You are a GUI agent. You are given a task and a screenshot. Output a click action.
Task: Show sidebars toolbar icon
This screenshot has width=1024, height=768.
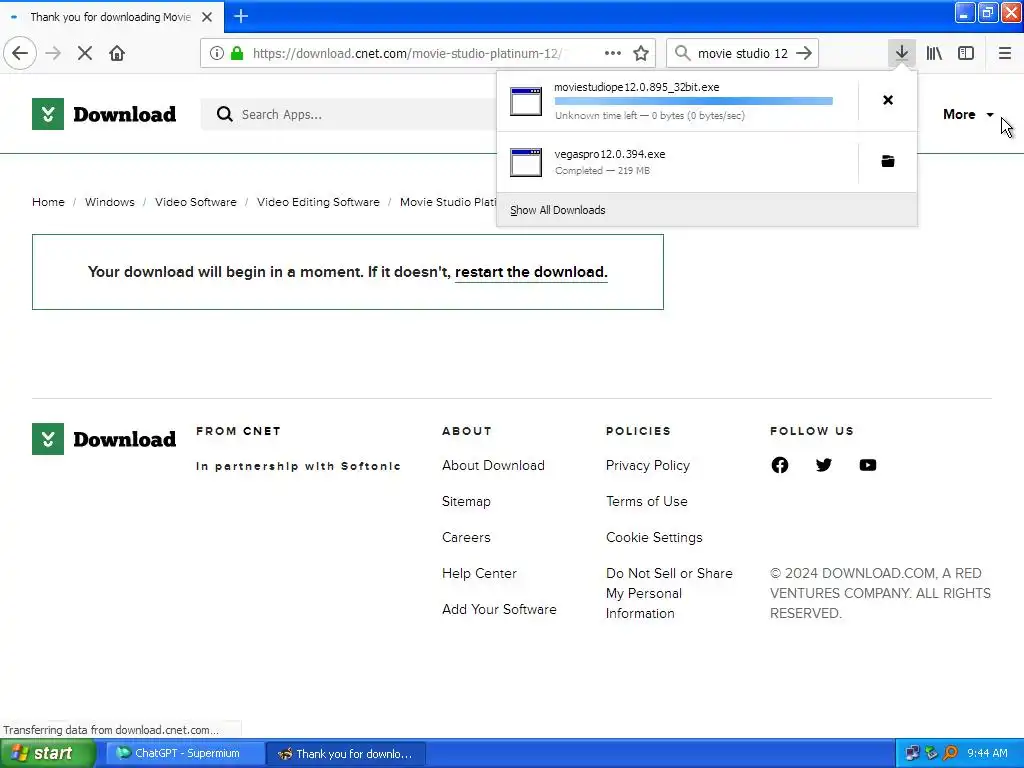966,53
